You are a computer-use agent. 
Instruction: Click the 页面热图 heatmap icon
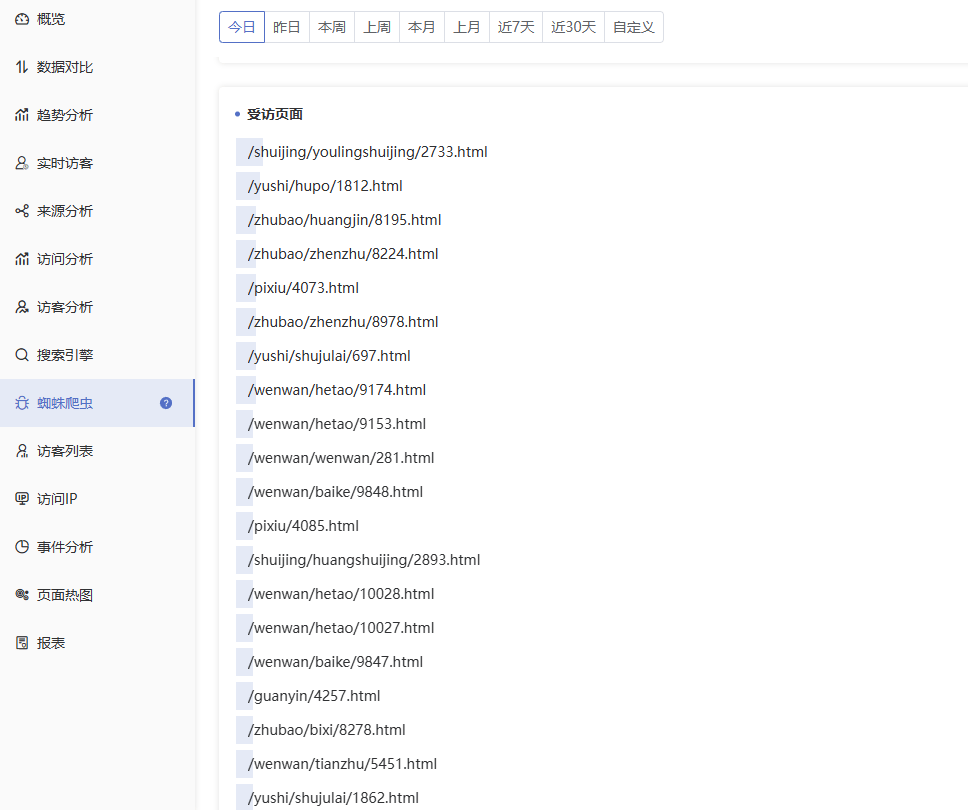[22, 595]
